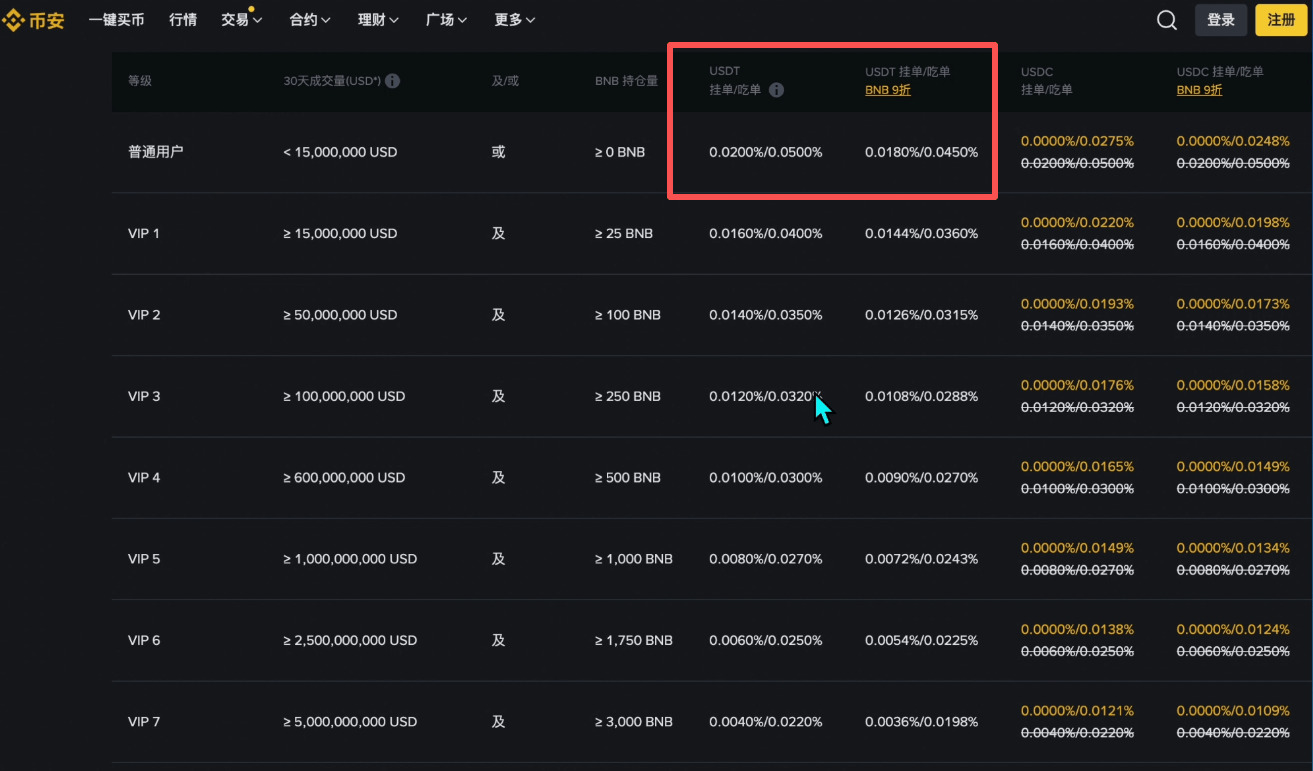Open the BNB 9折 link under USDT column
Screen dimensions: 1313x771
click(x=887, y=89)
